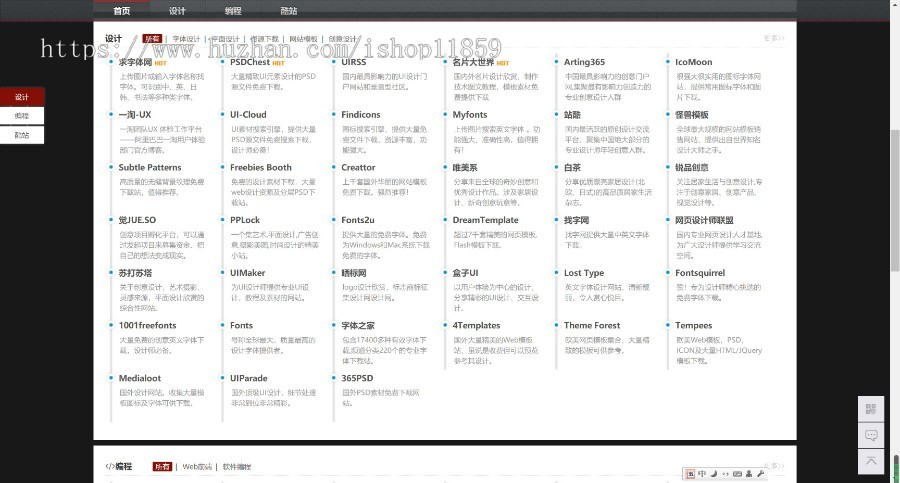The height and width of the screenshot is (483, 900).
Task: Open the 一淘-UX site link
Action: [135, 115]
